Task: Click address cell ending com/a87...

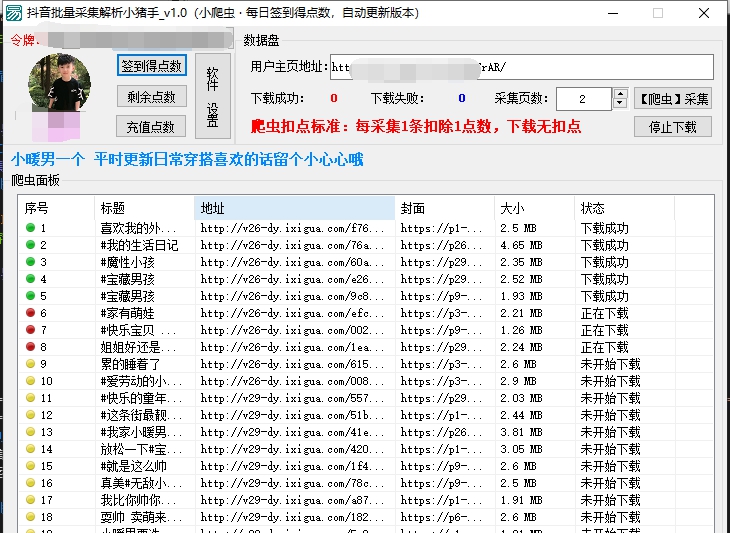Action: click(292, 500)
